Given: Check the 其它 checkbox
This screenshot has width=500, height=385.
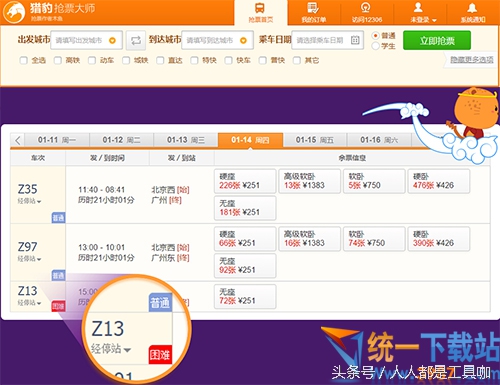Looking at the screenshot, I should click(x=297, y=60).
